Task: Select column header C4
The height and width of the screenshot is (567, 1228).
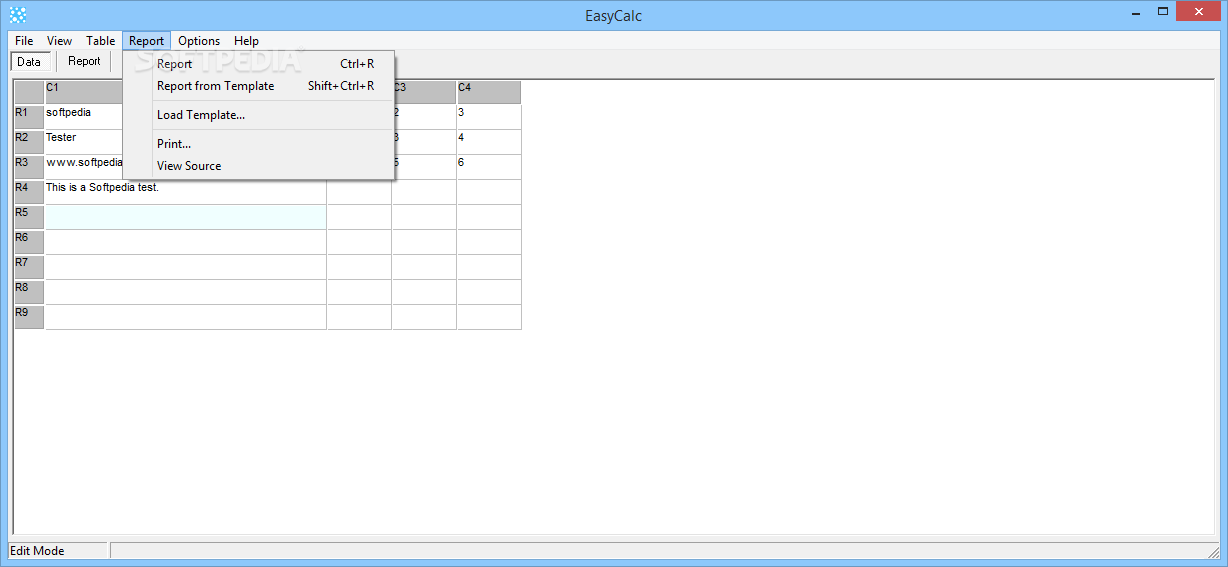Action: tap(489, 92)
